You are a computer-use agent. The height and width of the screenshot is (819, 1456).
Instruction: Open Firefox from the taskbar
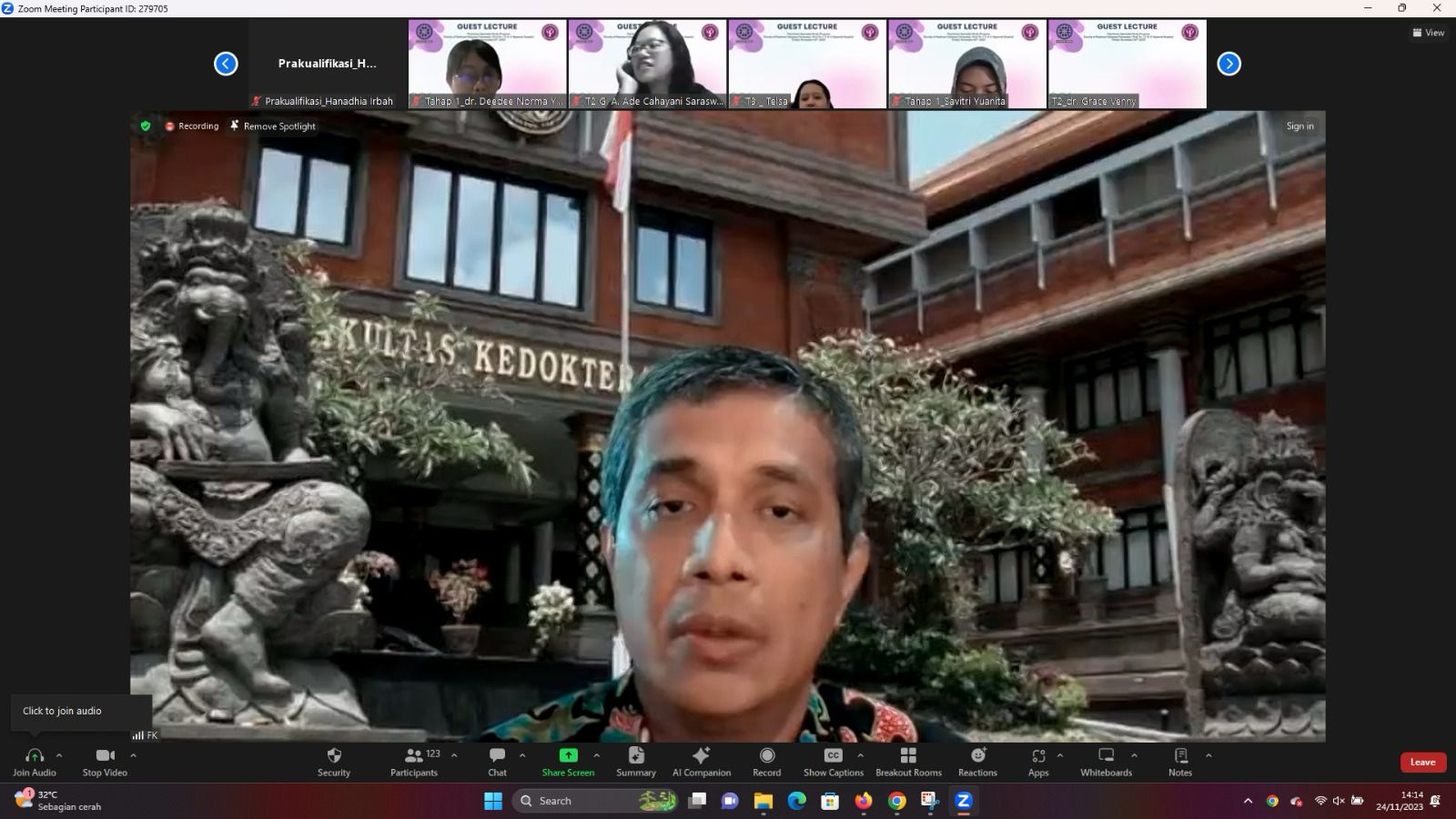(864, 801)
